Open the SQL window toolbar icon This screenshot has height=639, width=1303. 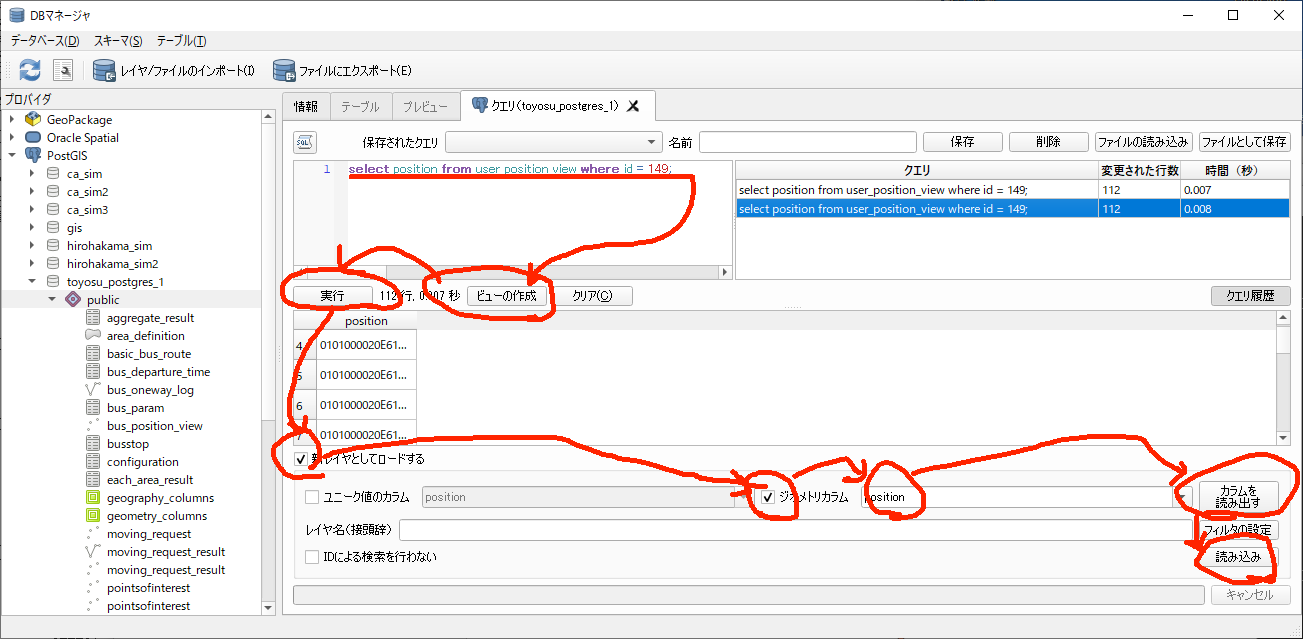tap(63, 70)
